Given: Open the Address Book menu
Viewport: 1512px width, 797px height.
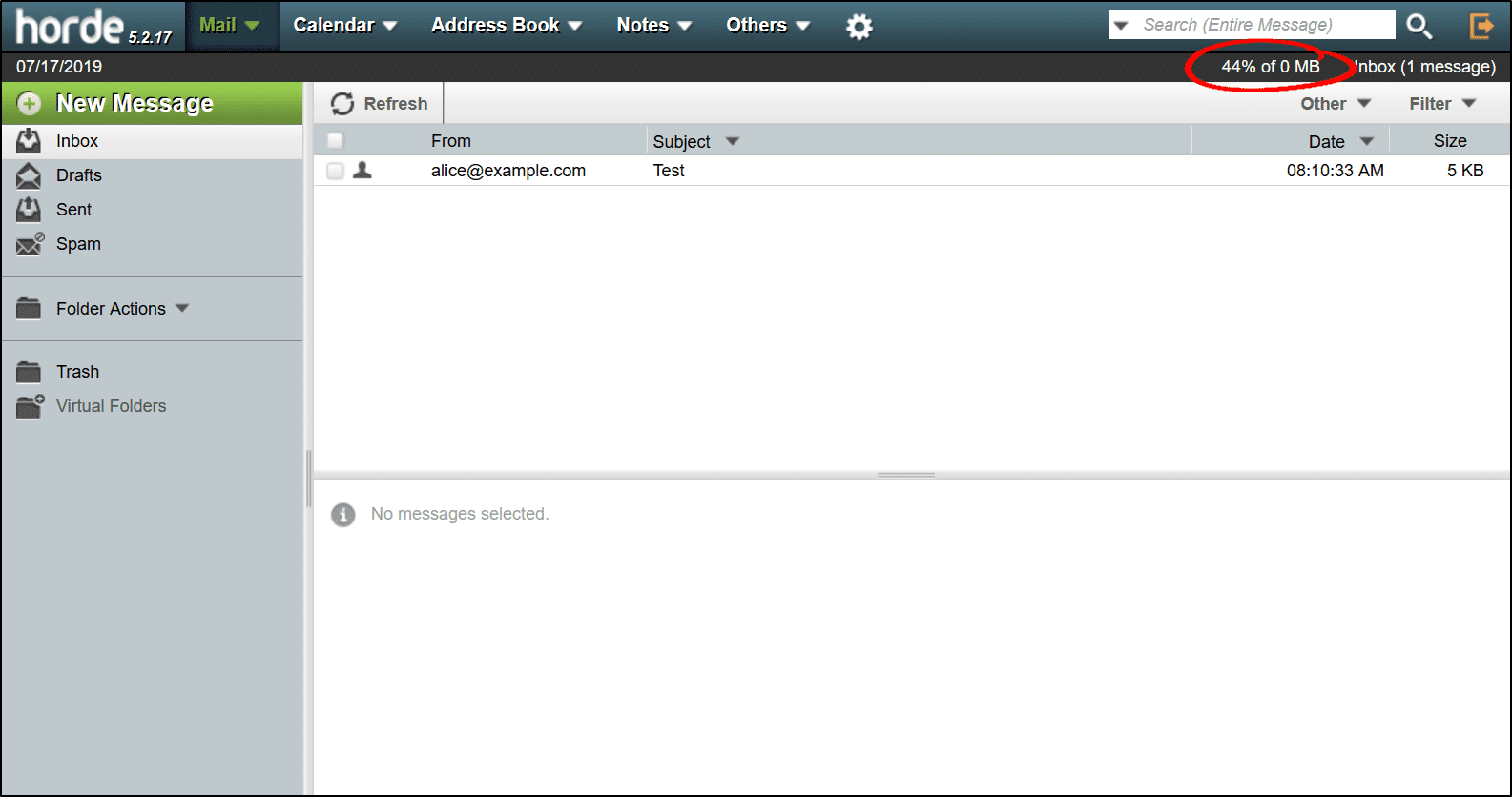Looking at the screenshot, I should click(506, 26).
